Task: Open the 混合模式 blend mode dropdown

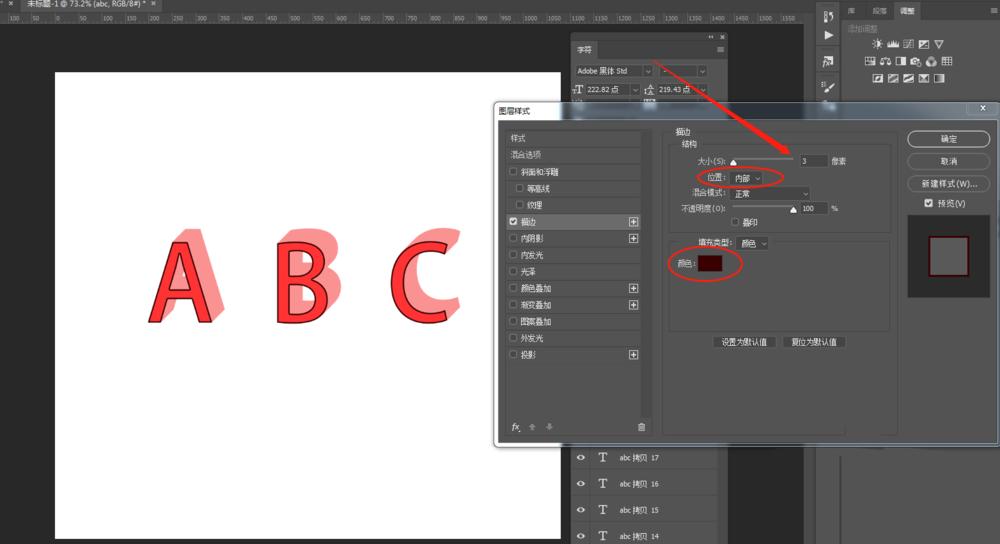Action: coord(770,193)
